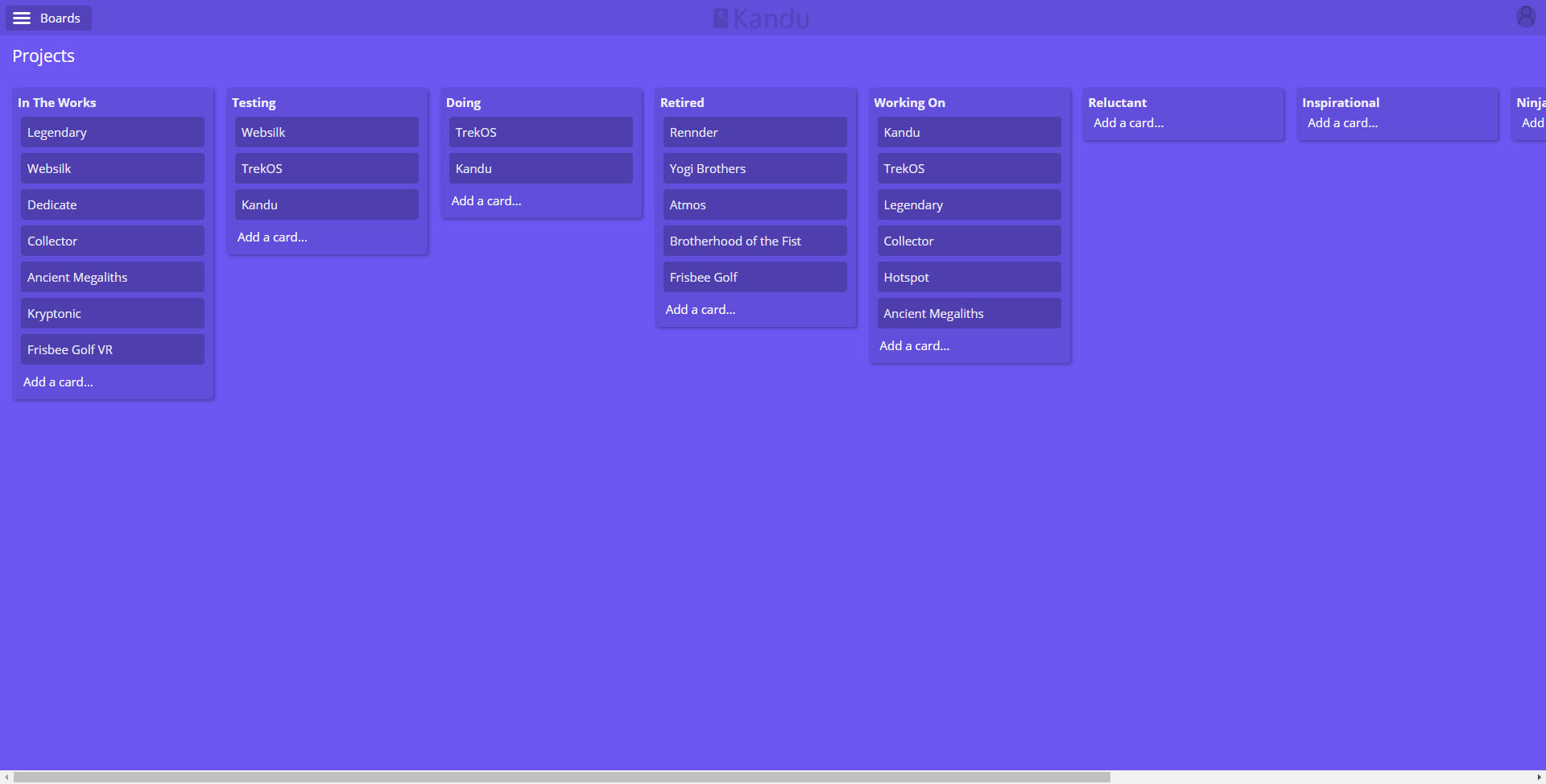Select the Kandu card in Testing
The height and width of the screenshot is (784, 1546).
click(x=326, y=204)
